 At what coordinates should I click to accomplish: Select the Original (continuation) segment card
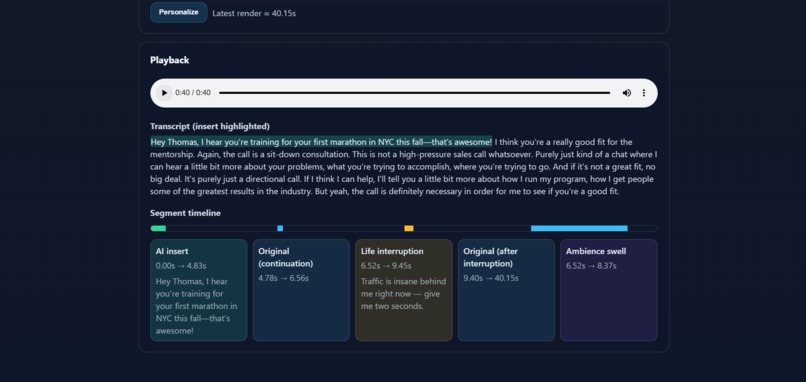pos(301,290)
